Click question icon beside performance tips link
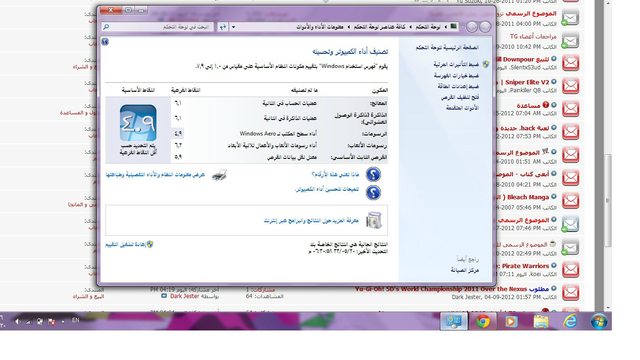Image resolution: width=640 pixels, height=360 pixels. tap(373, 193)
